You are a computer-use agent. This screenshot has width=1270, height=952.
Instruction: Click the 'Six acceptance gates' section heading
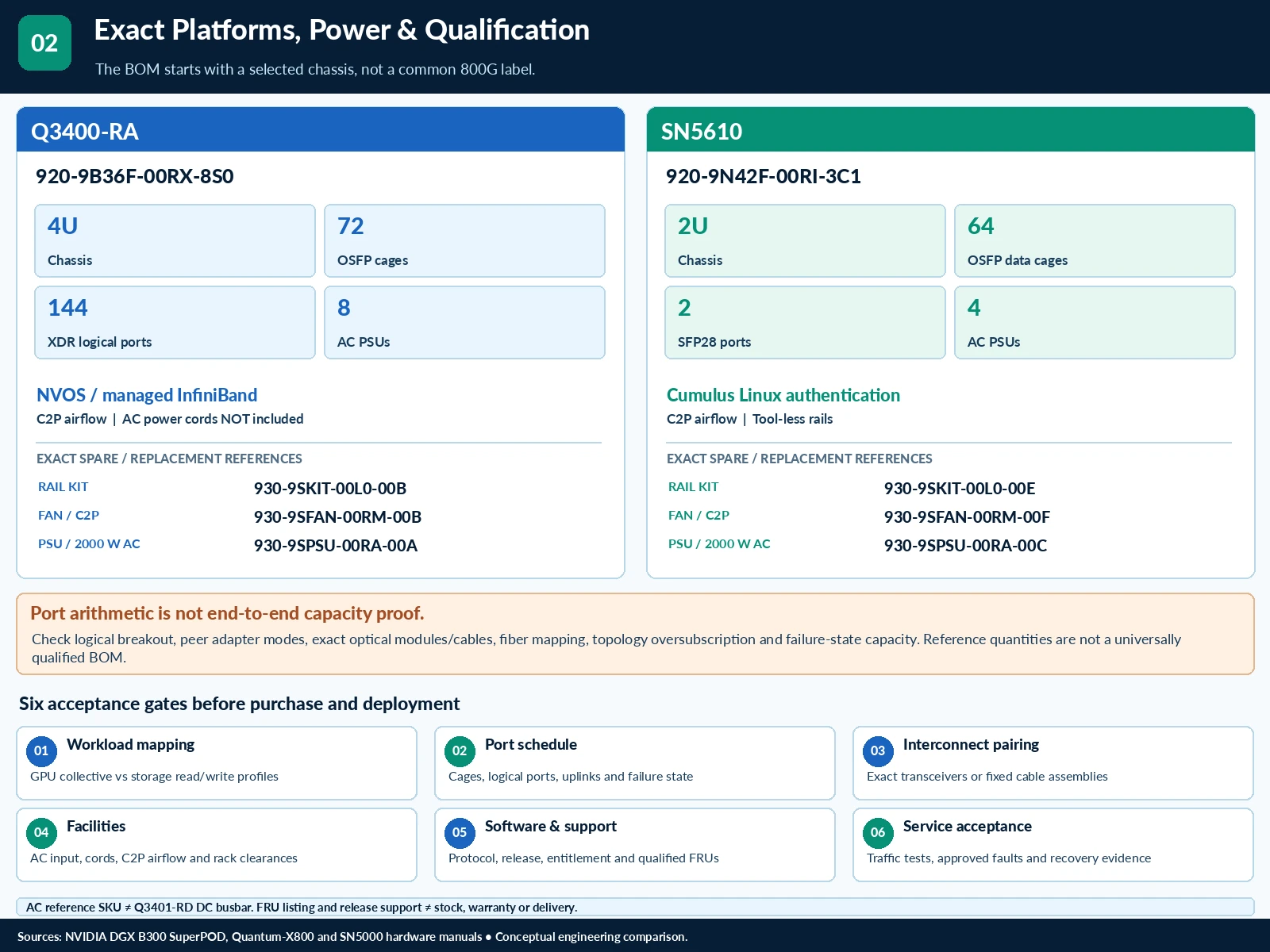(239, 704)
